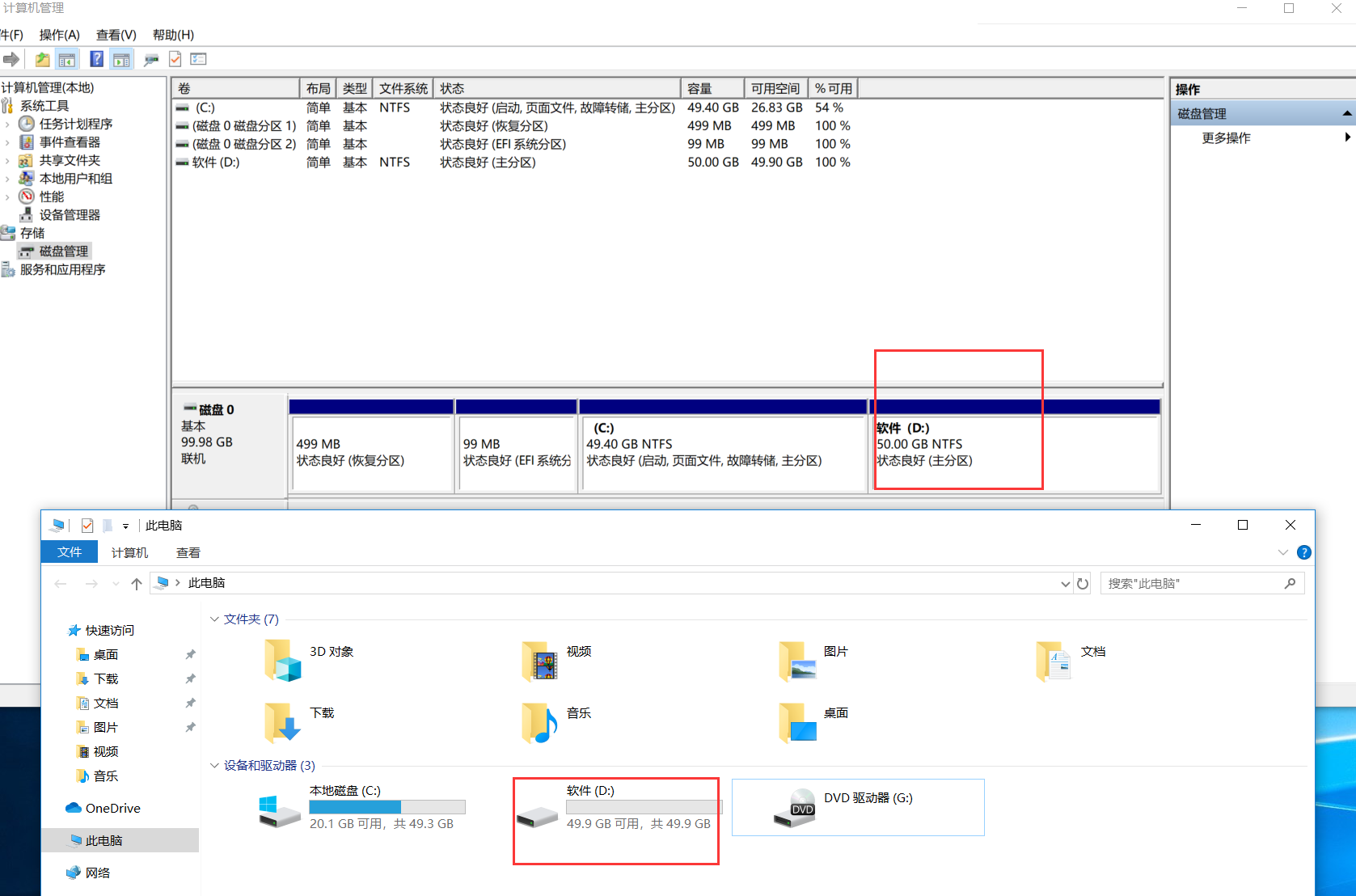Open the 计算机 ribbon tab in Explorer

[x=129, y=552]
